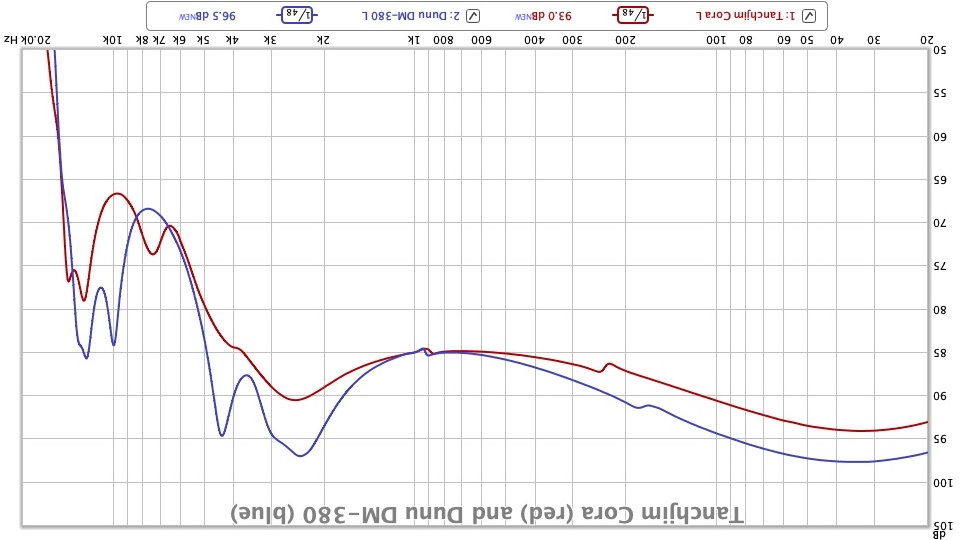The image size is (974, 540).
Task: Click the 8k frequency axis label
Action: 142,40
